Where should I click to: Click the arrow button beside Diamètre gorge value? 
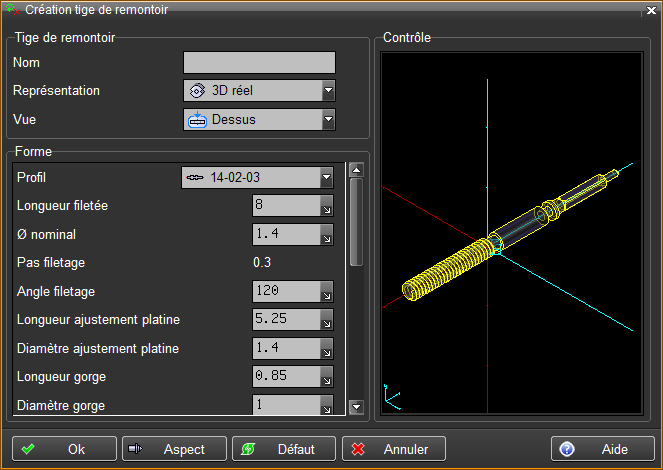[x=327, y=405]
